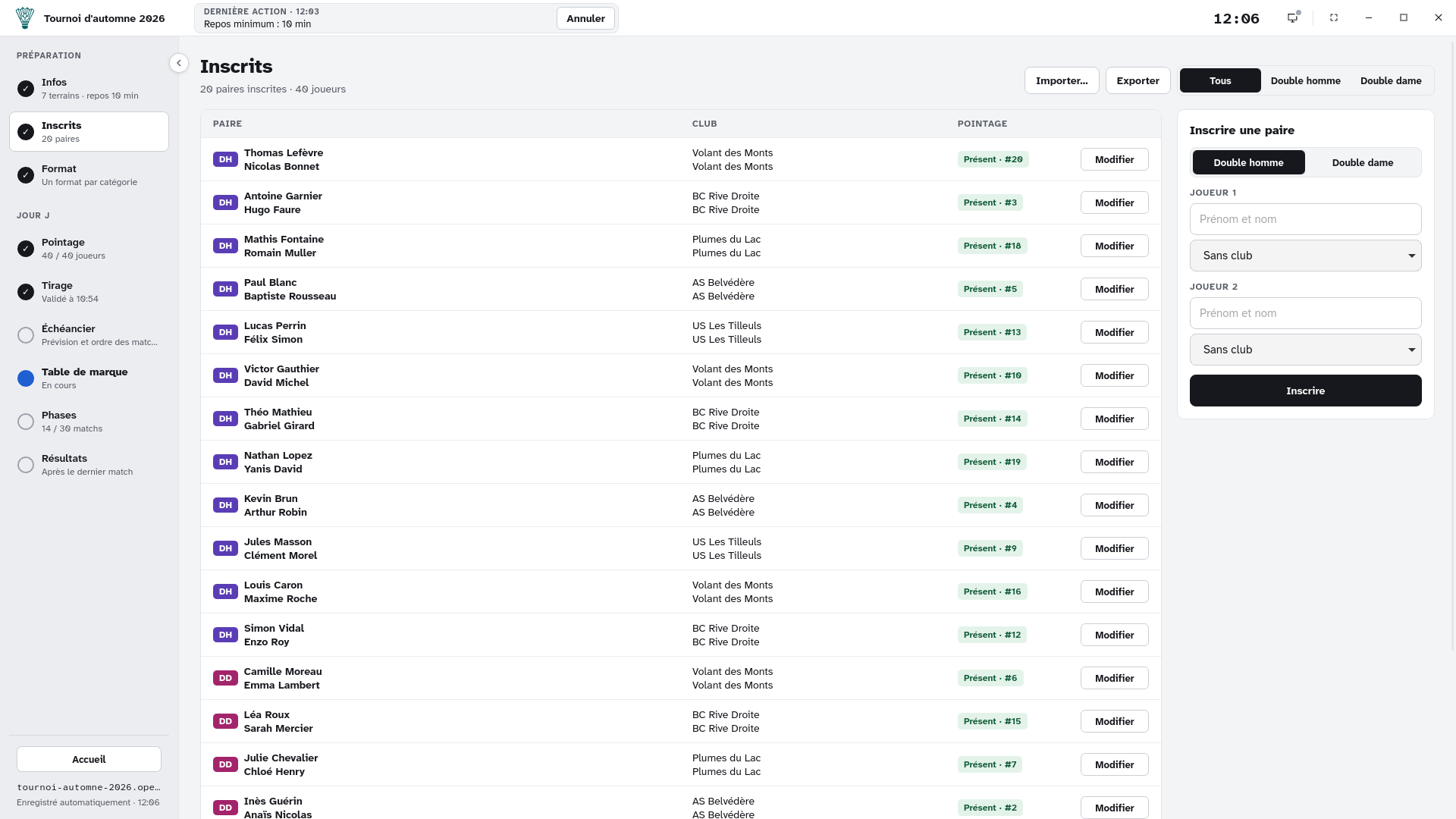Viewport: 1456px width, 819px height.
Task: Click the blue circle beside Table de marque
Action: point(26,378)
